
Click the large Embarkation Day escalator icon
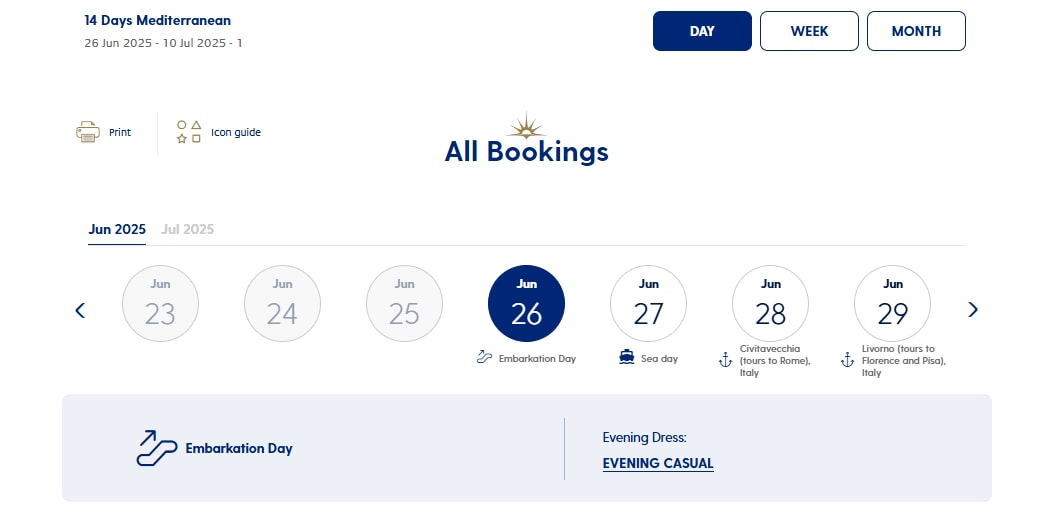point(157,448)
